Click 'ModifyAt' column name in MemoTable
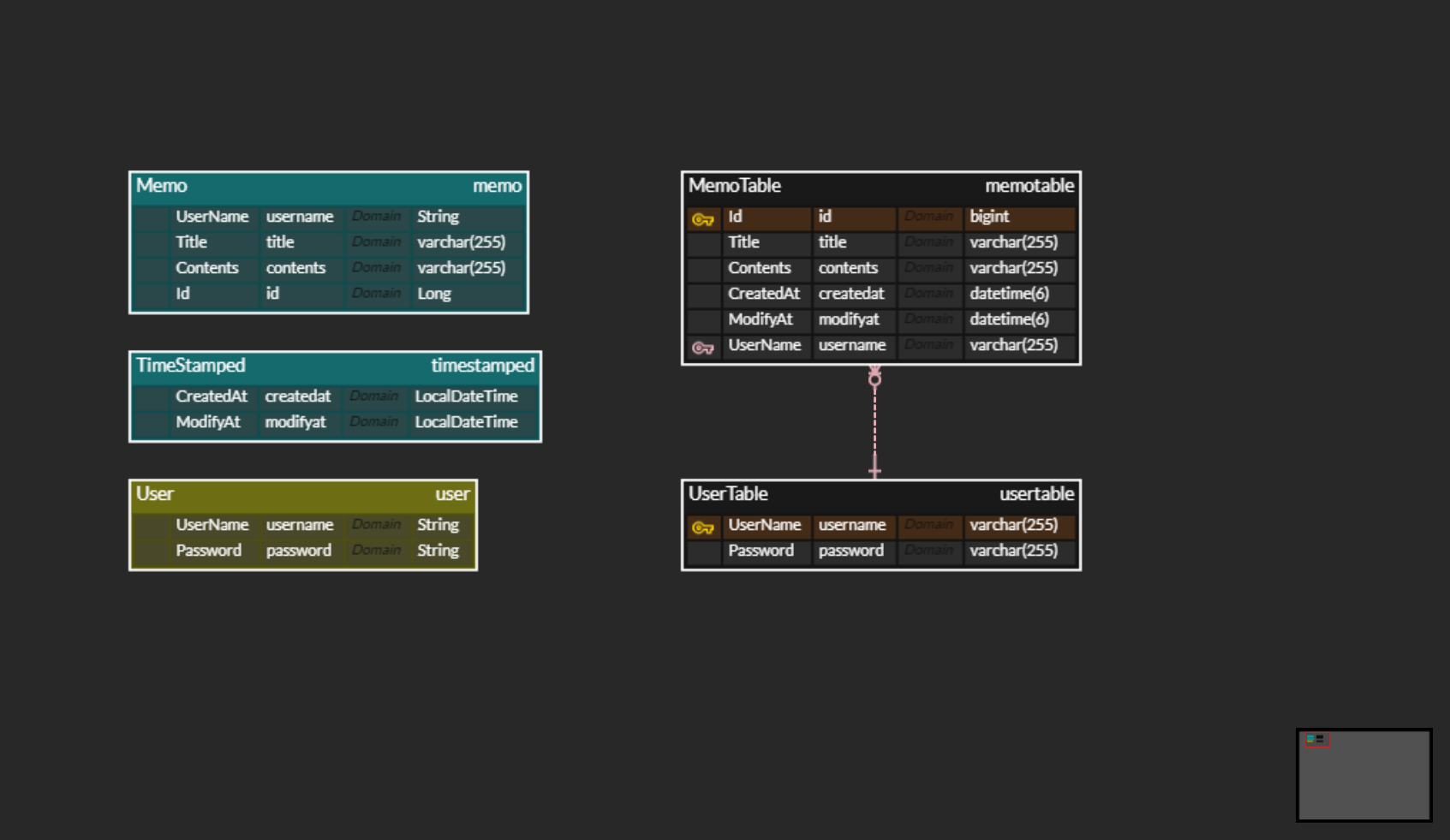1450x840 pixels. (x=761, y=319)
